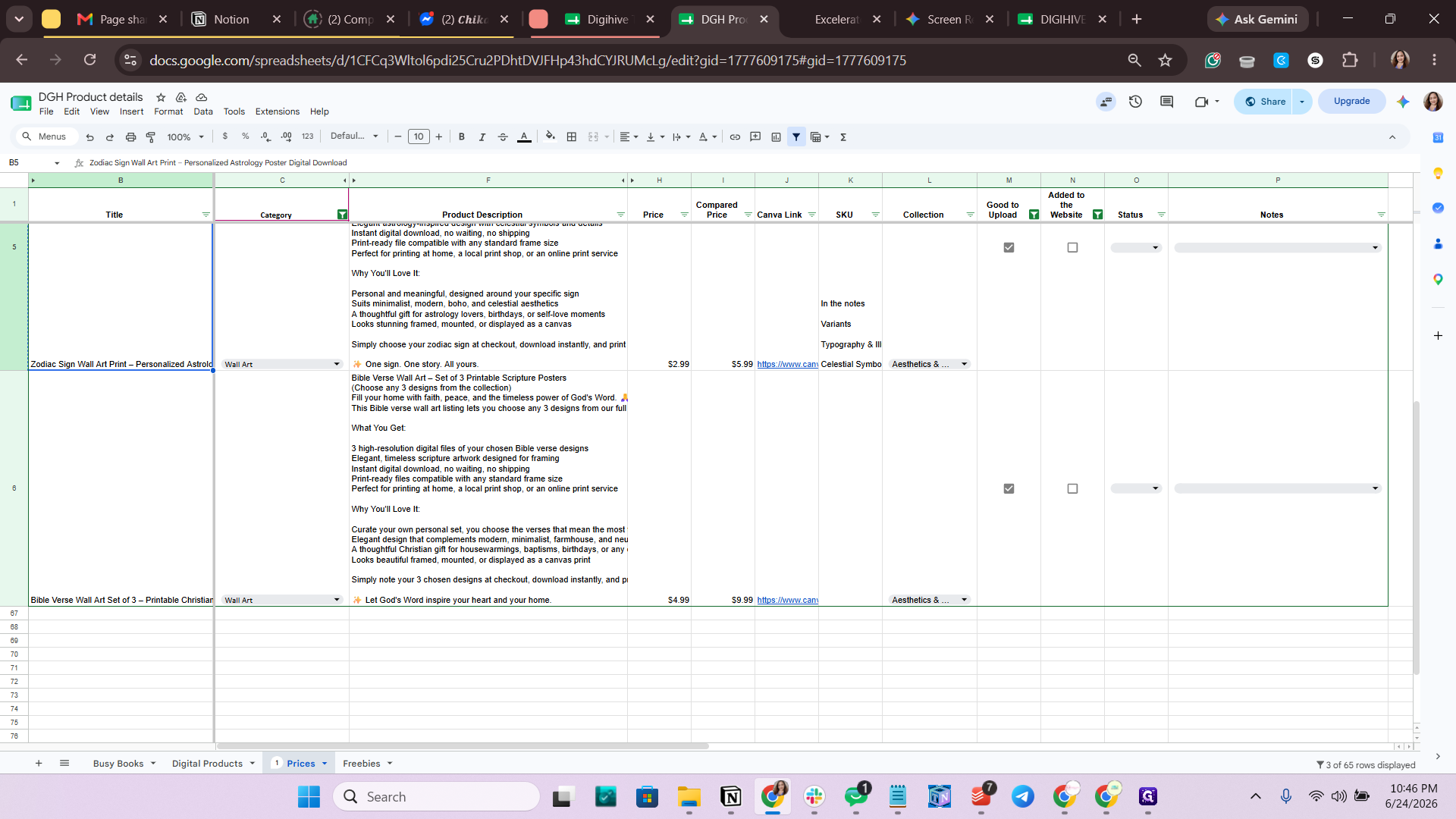Image resolution: width=1456 pixels, height=819 pixels.
Task: Click the Upgrade button
Action: (1351, 101)
